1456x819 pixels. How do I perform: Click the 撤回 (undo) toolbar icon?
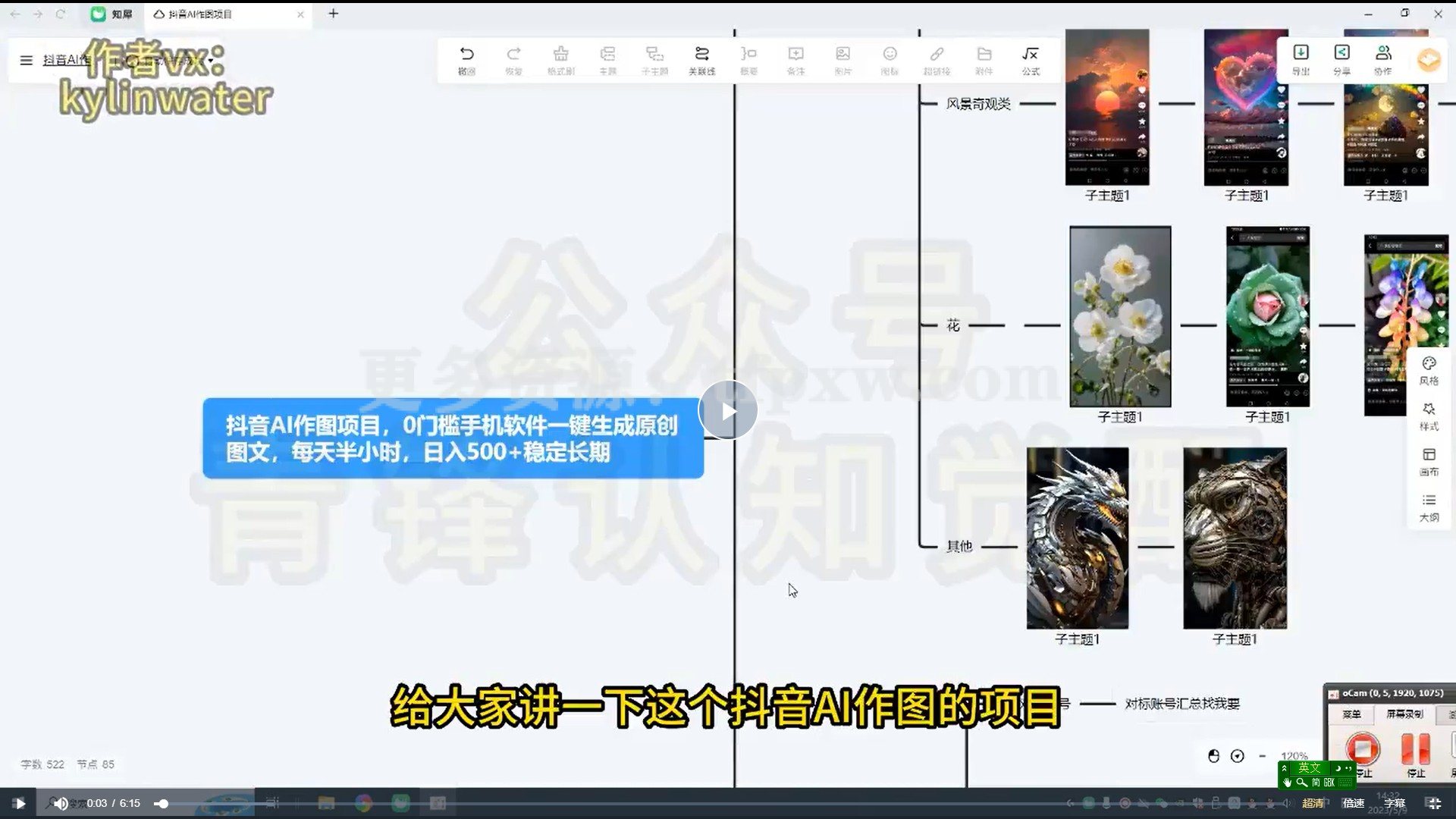[466, 59]
